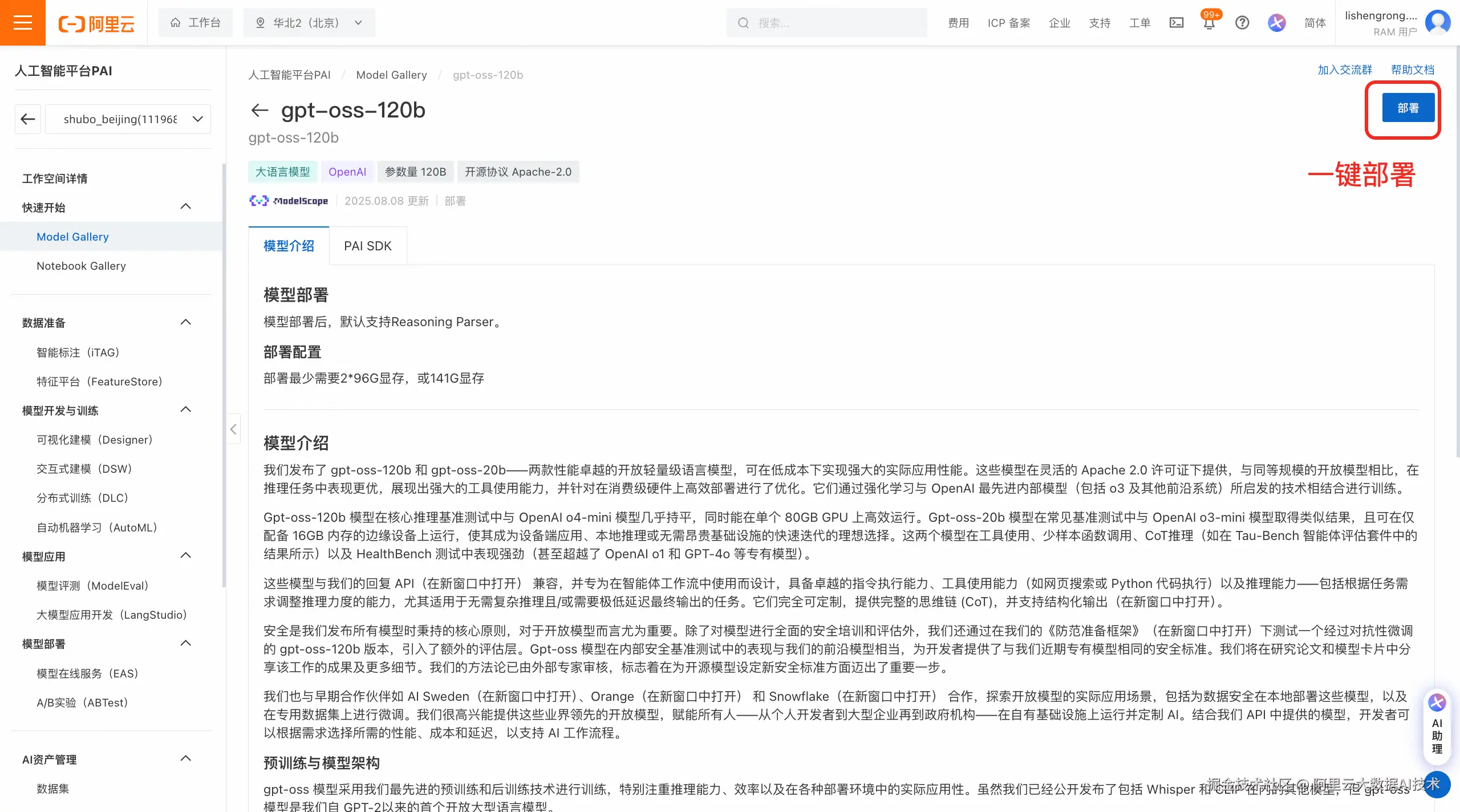Screen dimensions: 1460x812
Task: Open the notifications bell icon
Action: (x=1209, y=23)
